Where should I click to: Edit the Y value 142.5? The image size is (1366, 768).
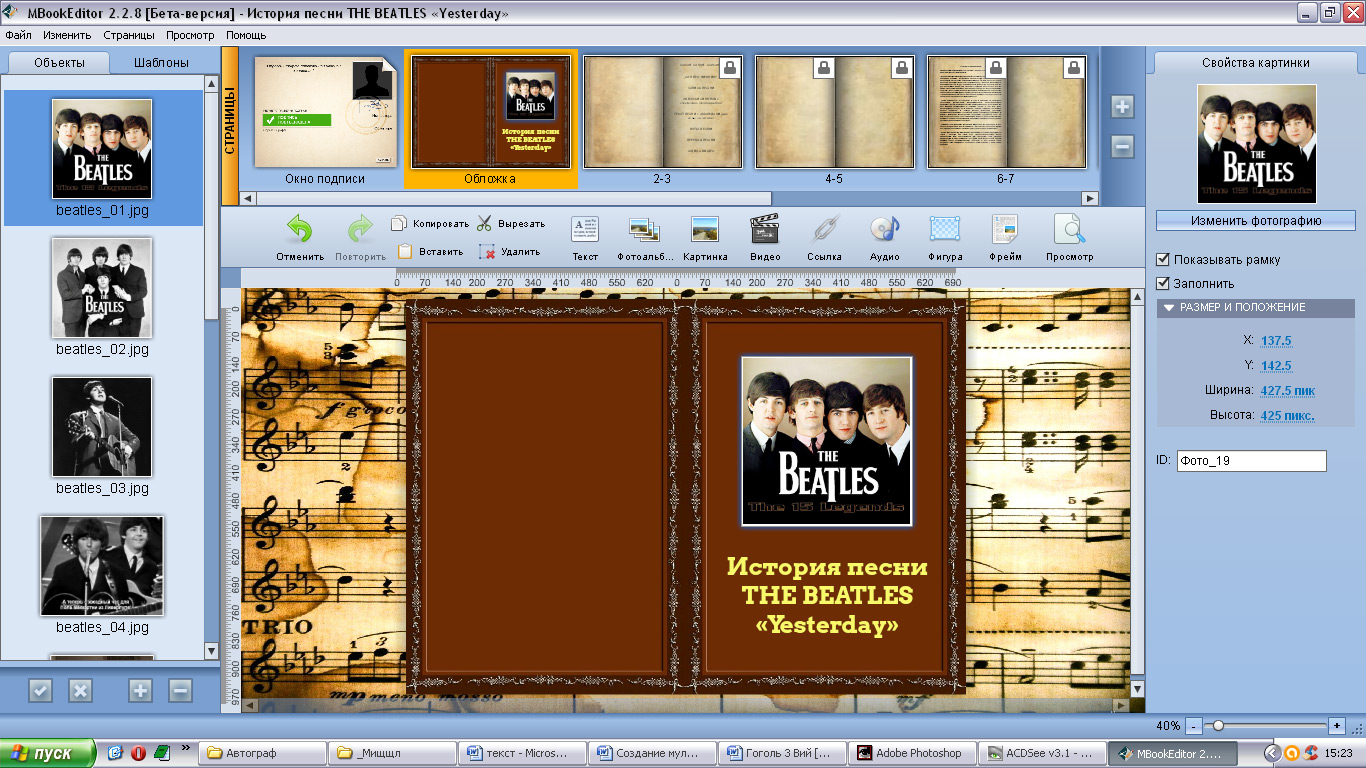(1276, 366)
